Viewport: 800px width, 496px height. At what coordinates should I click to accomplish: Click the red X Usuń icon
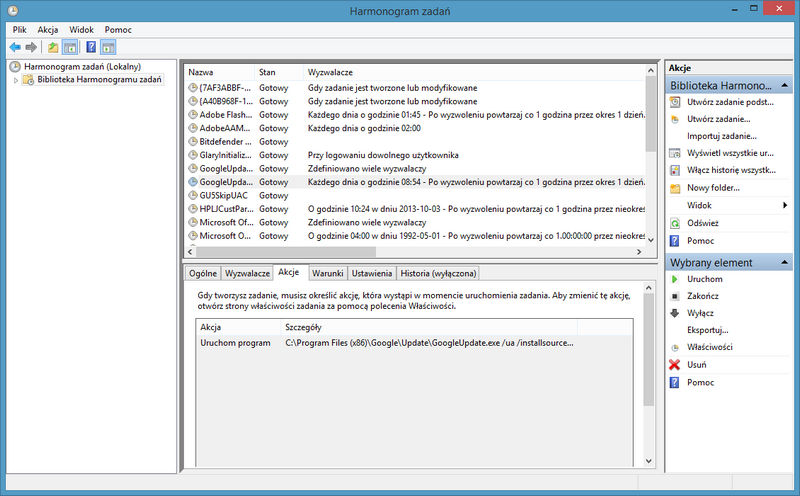pyautogui.click(x=674, y=364)
